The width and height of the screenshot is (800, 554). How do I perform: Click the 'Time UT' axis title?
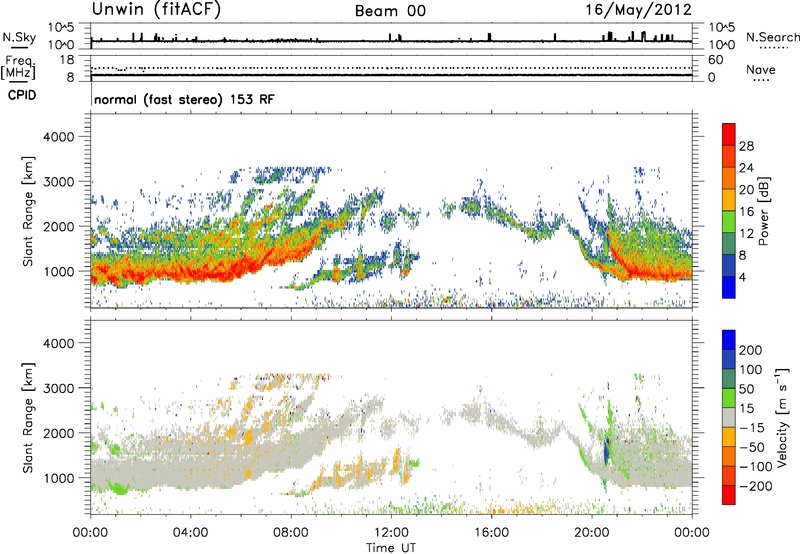pyautogui.click(x=391, y=548)
